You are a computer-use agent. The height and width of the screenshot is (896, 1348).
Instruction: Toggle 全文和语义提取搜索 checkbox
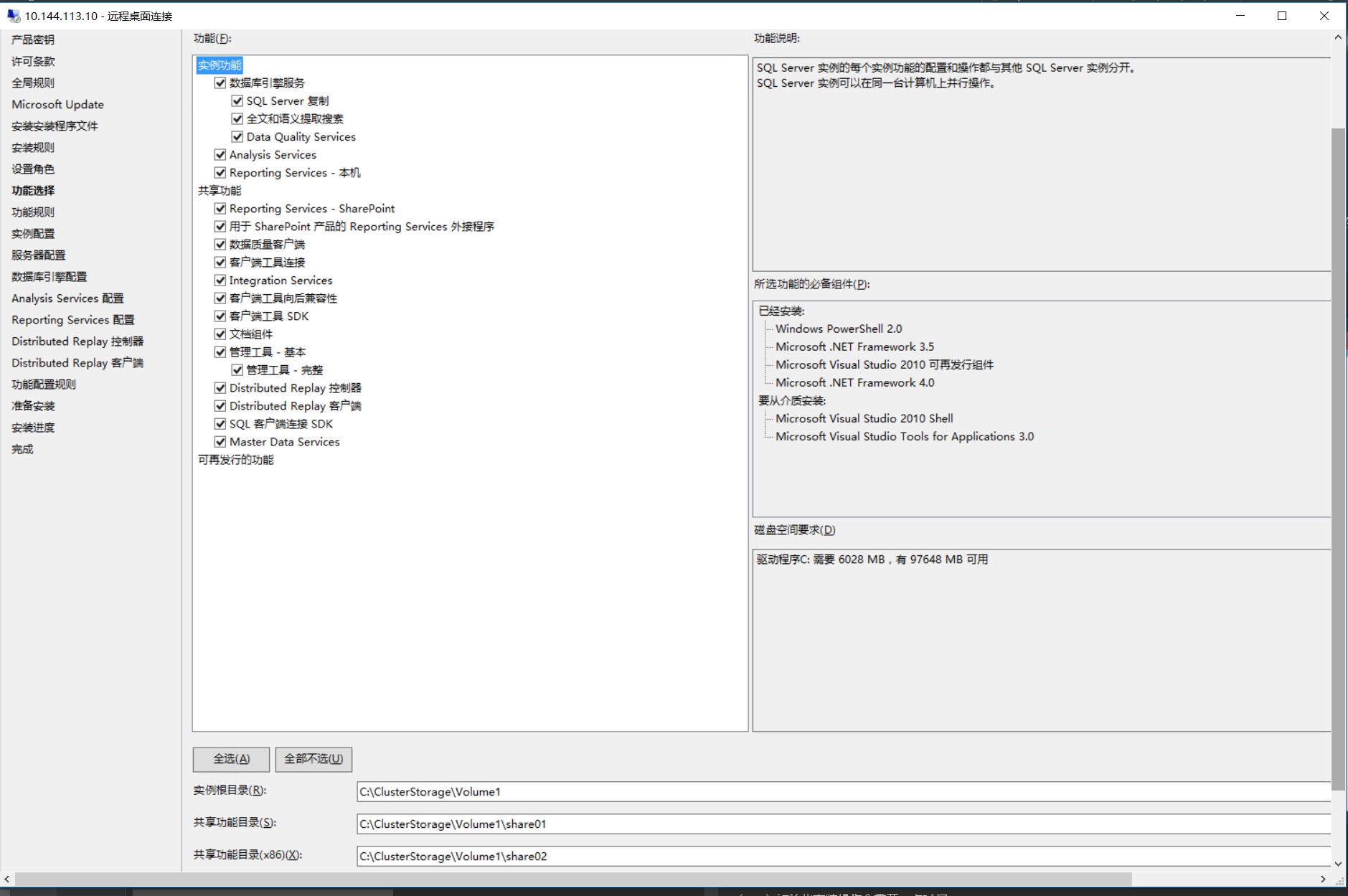(x=237, y=119)
